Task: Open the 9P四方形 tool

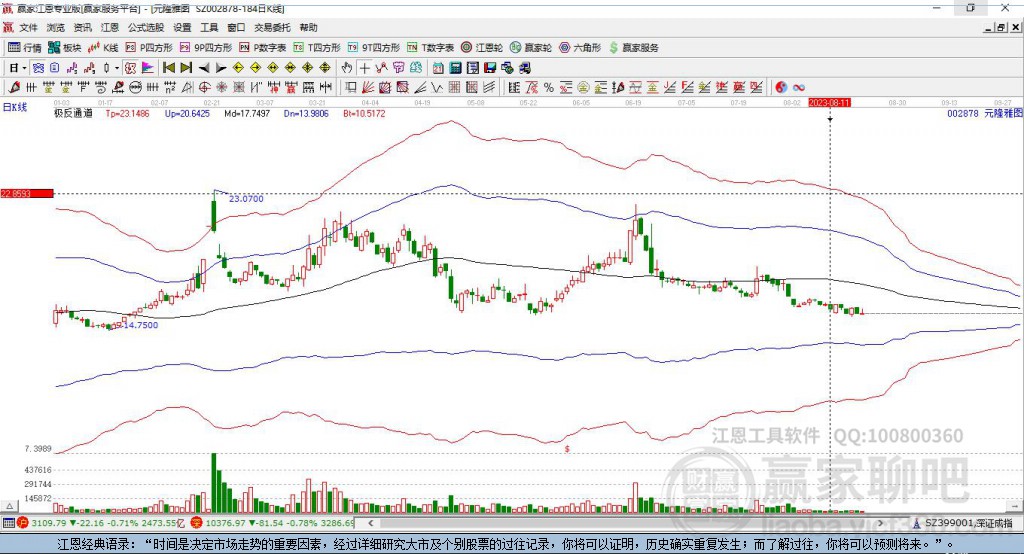Action: [x=206, y=48]
